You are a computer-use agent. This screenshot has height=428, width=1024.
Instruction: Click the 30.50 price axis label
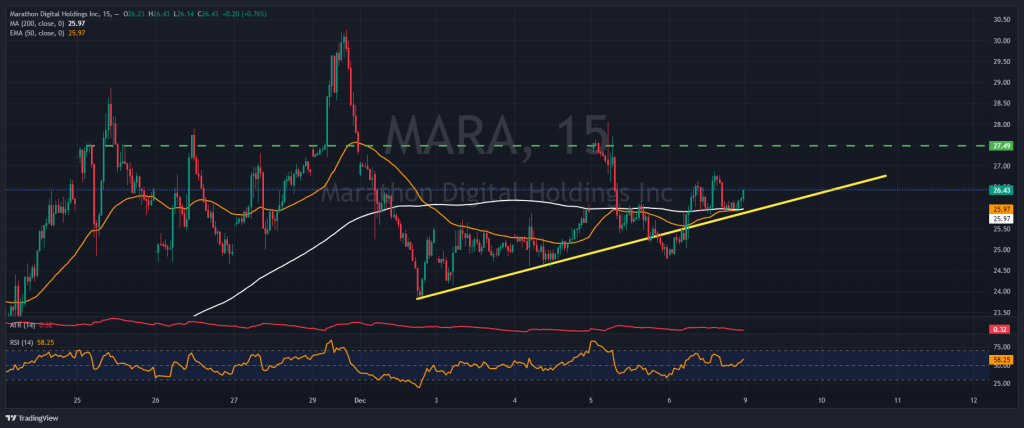click(1001, 20)
